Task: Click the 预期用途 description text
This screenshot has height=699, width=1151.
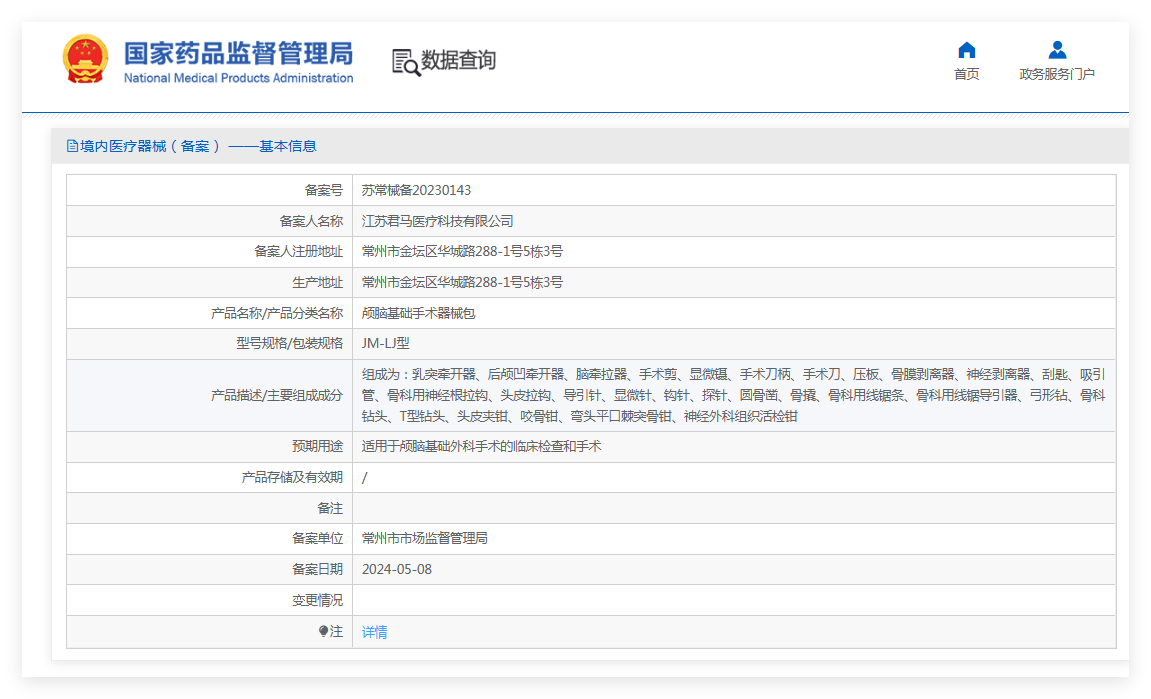Action: point(481,447)
